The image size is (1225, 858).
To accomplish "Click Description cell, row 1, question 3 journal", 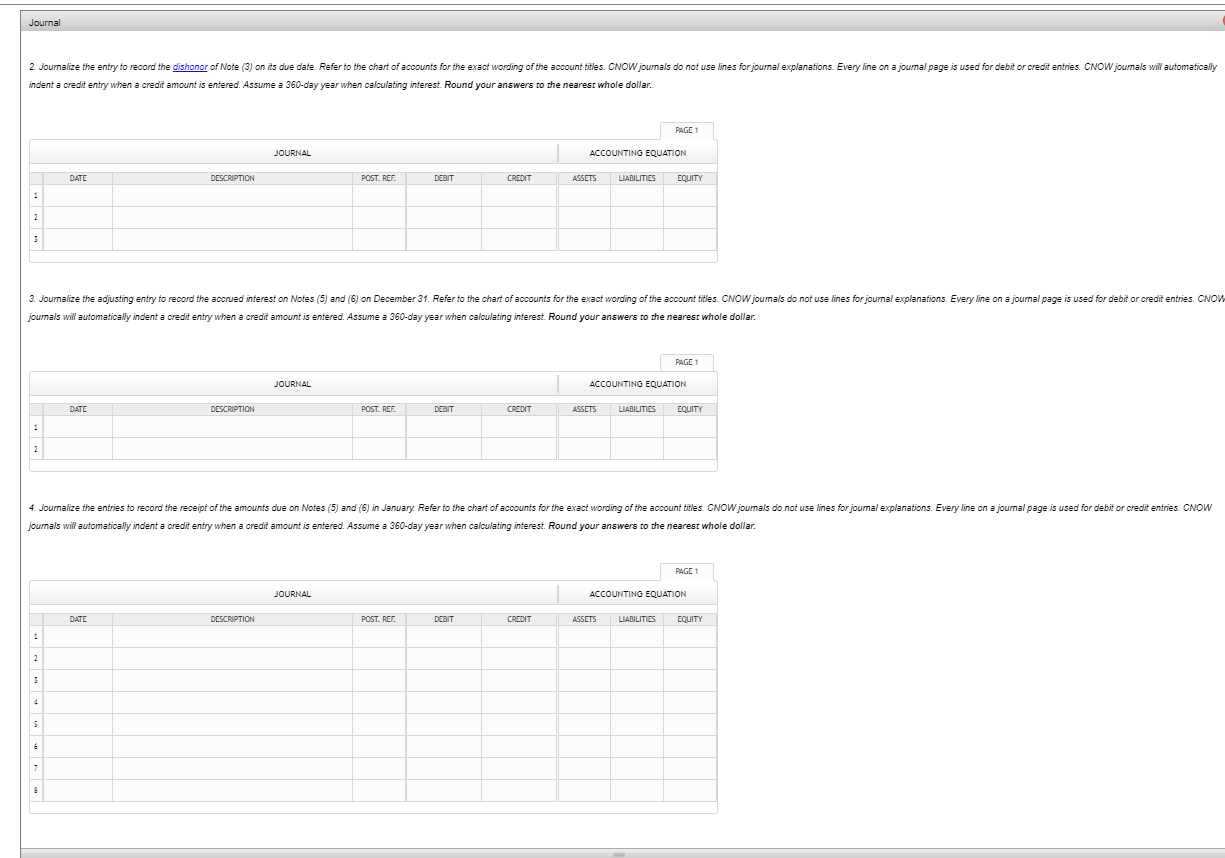I will point(232,427).
